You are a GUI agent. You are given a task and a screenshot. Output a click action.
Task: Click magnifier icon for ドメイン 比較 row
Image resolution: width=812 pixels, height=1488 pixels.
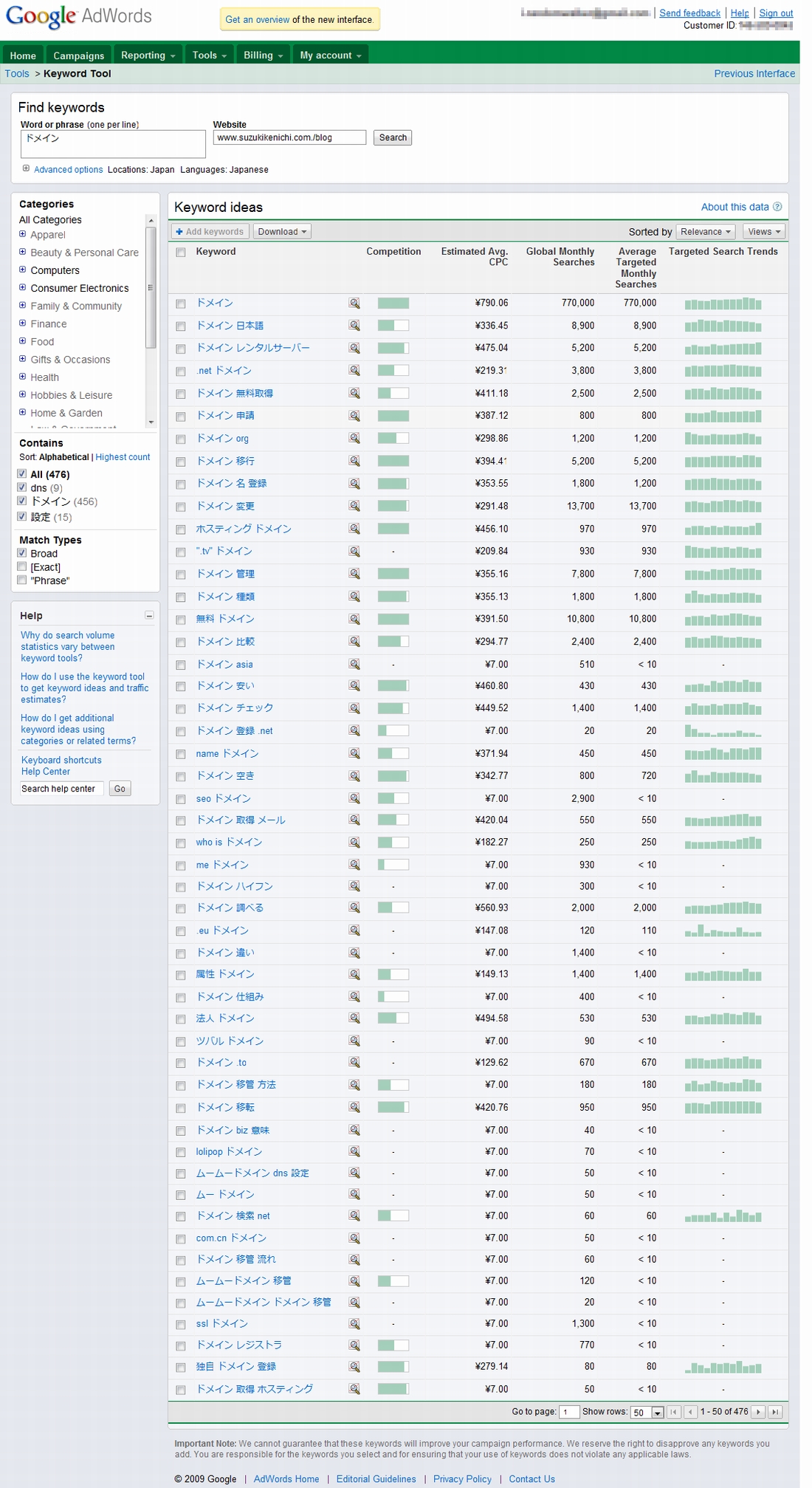[354, 642]
